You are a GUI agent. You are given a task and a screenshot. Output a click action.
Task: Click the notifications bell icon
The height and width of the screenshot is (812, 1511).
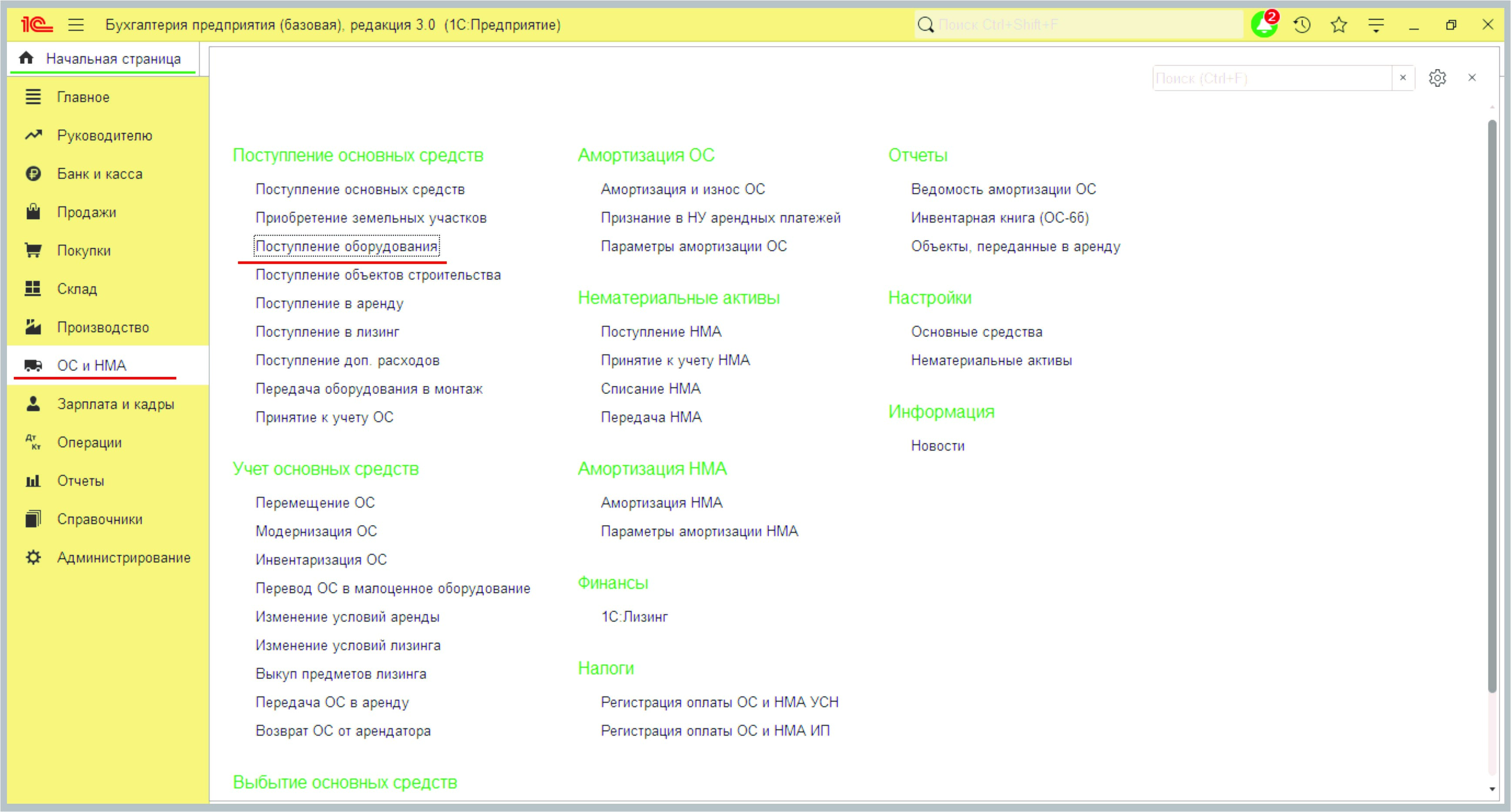[1264, 25]
